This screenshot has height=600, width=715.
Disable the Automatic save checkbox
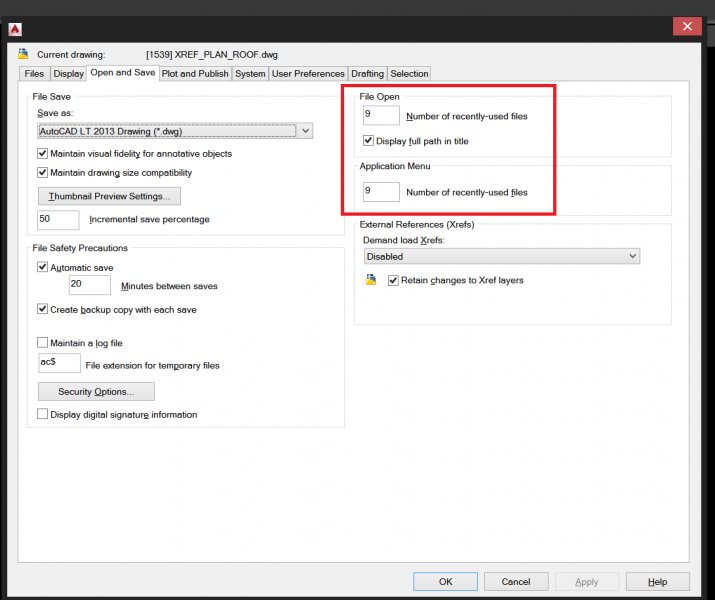[x=42, y=267]
